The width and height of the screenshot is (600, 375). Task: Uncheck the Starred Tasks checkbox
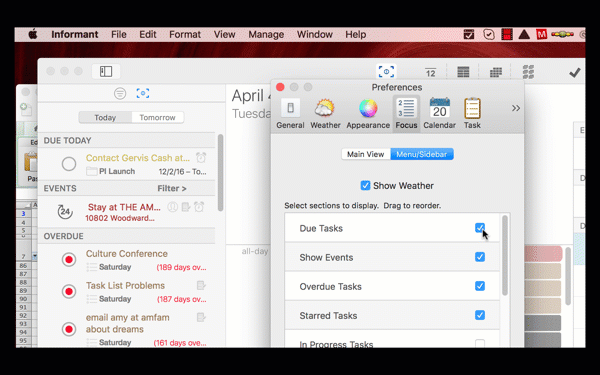click(480, 315)
